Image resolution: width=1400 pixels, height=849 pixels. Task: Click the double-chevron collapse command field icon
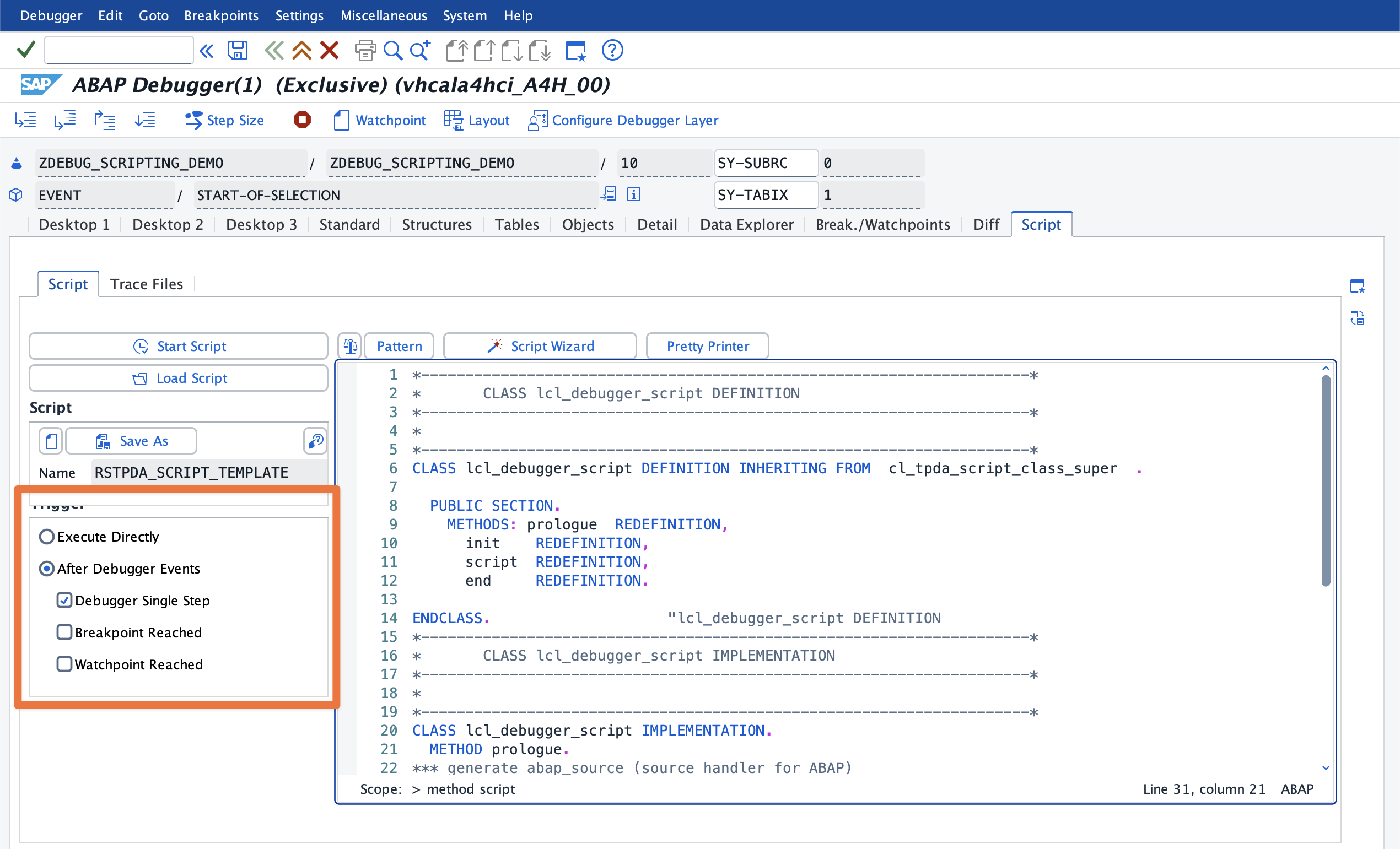coord(206,51)
